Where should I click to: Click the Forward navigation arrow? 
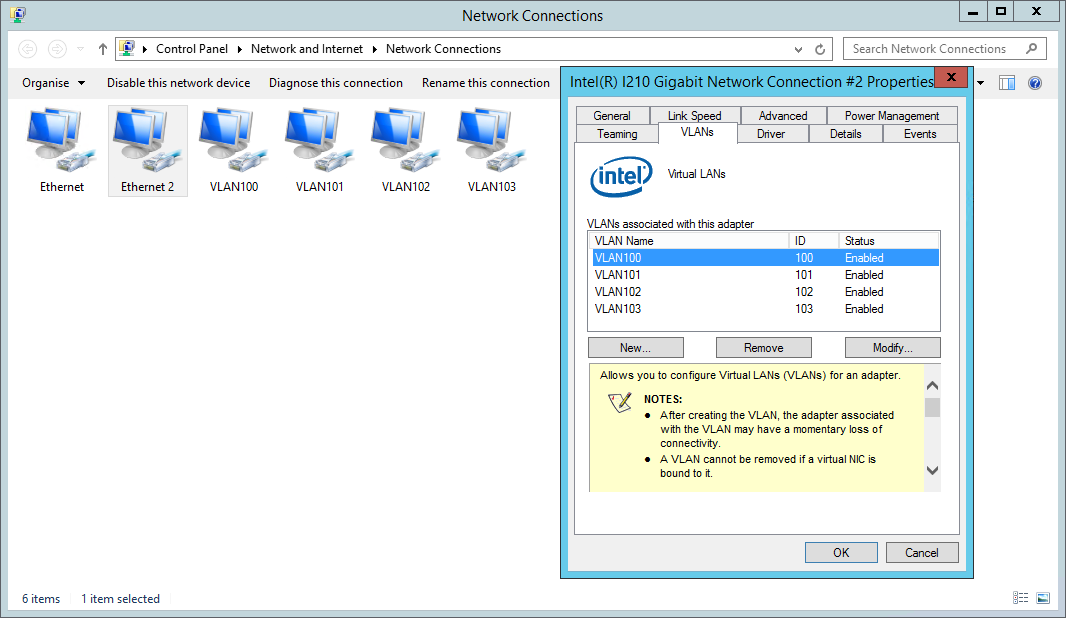click(57, 49)
